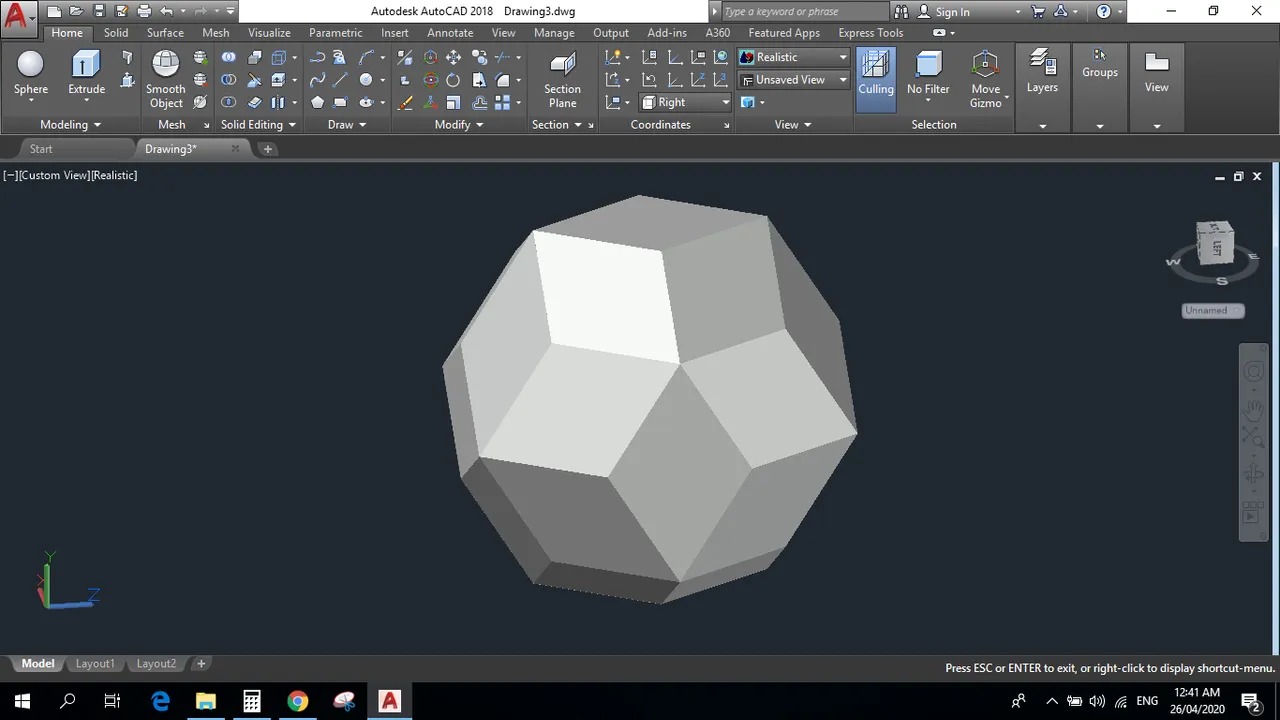Switch to the Layout2 tab
This screenshot has width=1280, height=720.
(x=156, y=664)
